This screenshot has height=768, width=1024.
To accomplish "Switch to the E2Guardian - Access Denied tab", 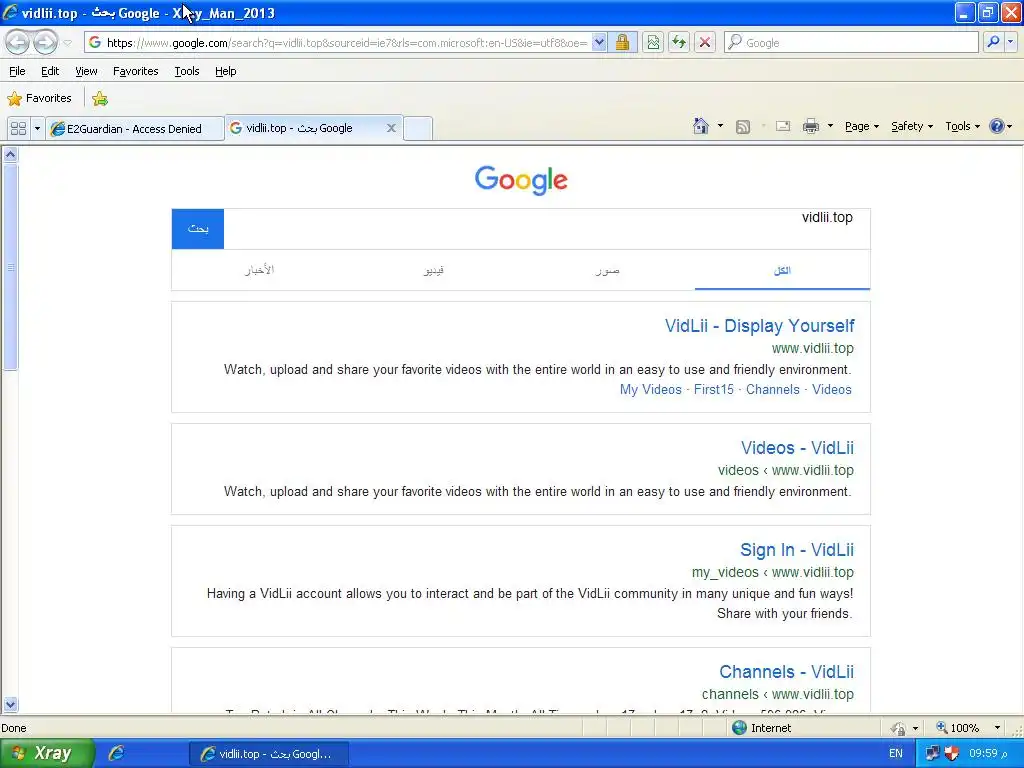I will pos(134,129).
